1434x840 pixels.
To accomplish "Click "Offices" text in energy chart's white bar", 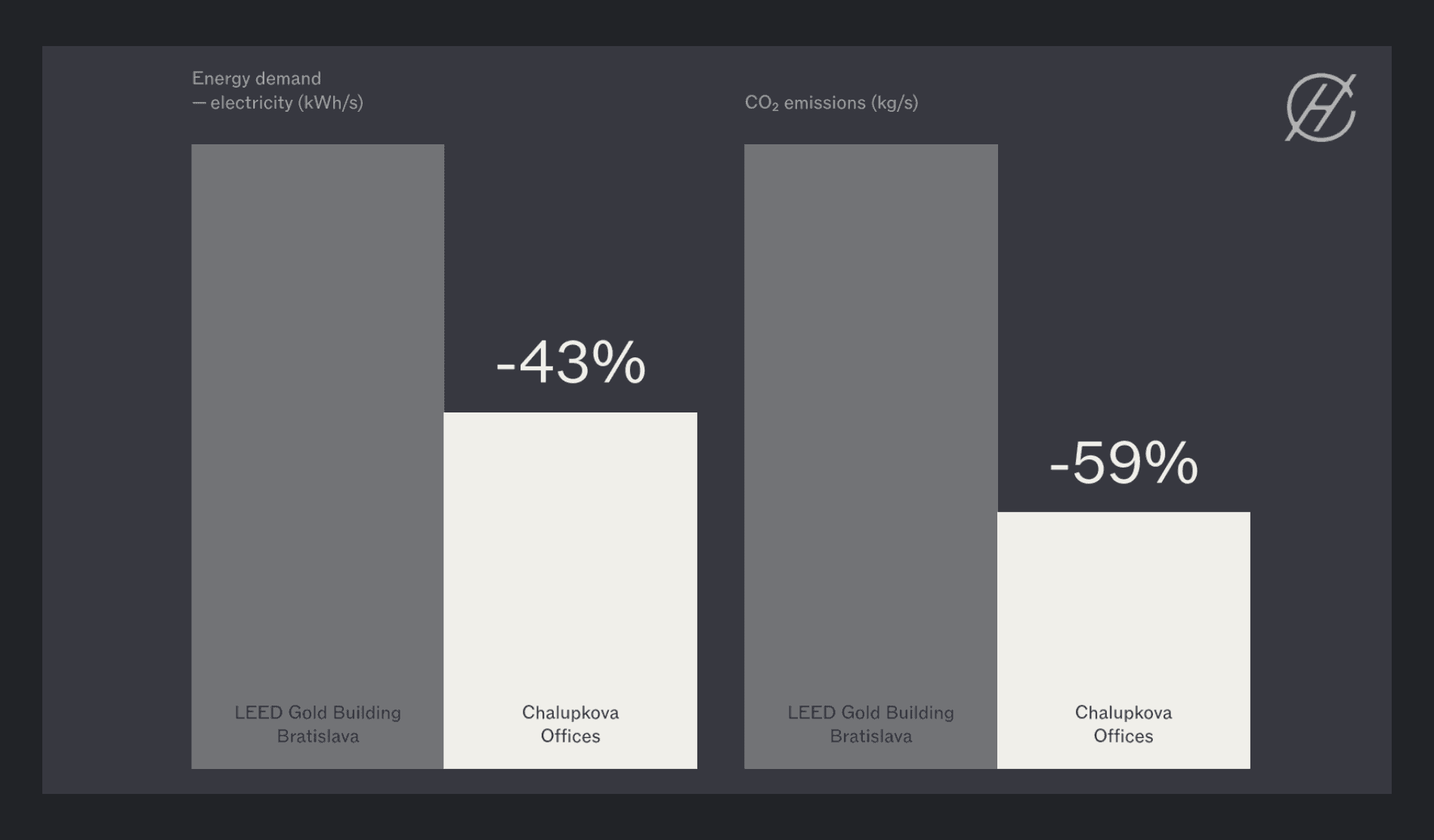I will [x=570, y=737].
